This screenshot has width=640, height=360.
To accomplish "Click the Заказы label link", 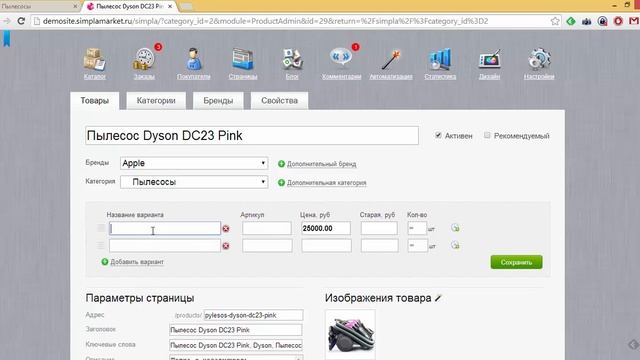I will [144, 76].
